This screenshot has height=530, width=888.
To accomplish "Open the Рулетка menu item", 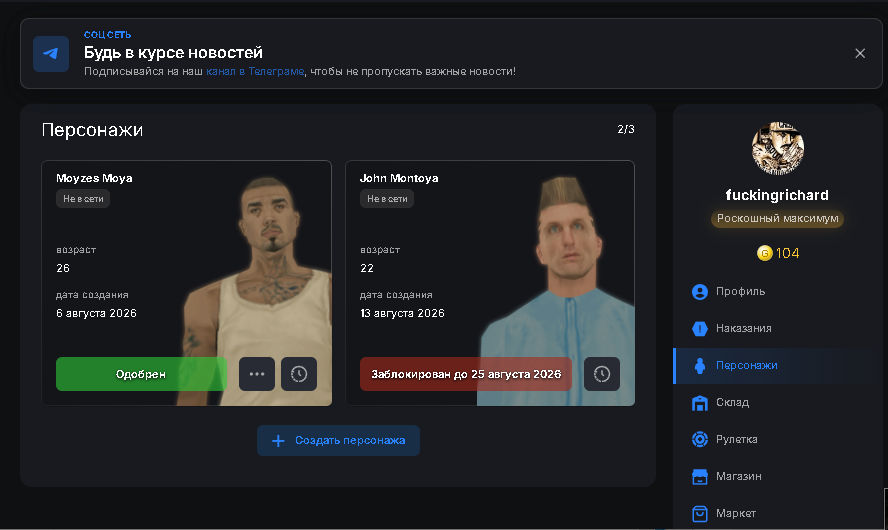I will pyautogui.click(x=778, y=439).
